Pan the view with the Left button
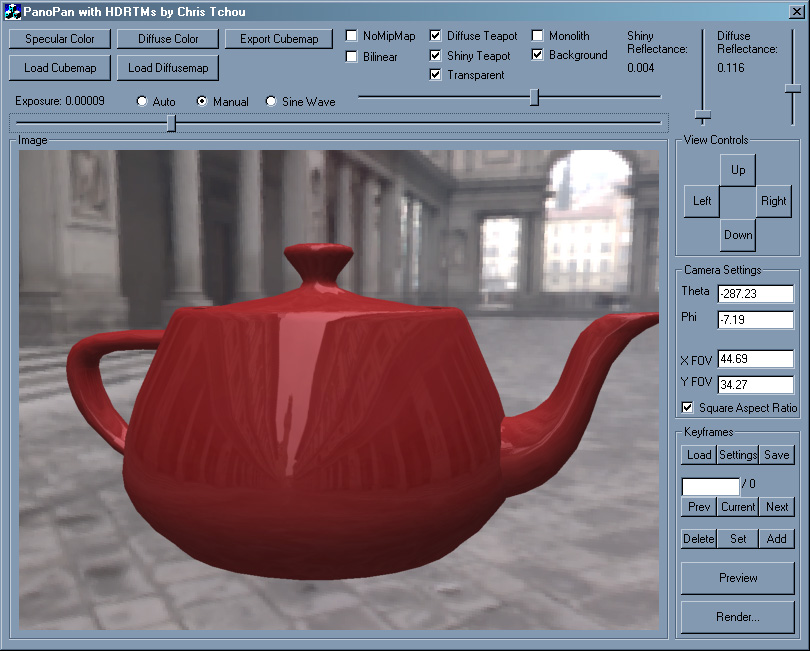 pos(702,201)
